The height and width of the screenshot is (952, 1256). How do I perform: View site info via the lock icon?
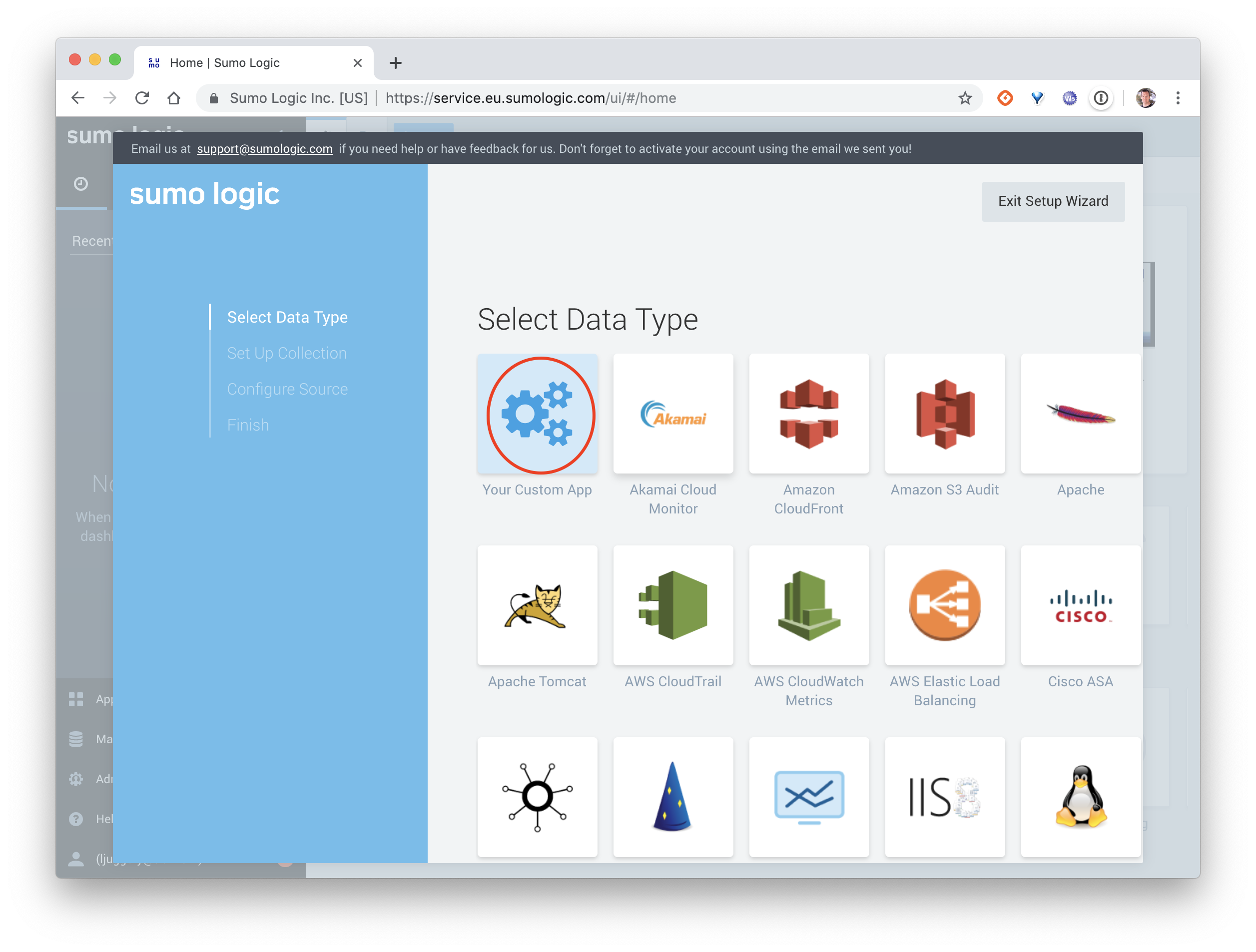click(x=213, y=98)
